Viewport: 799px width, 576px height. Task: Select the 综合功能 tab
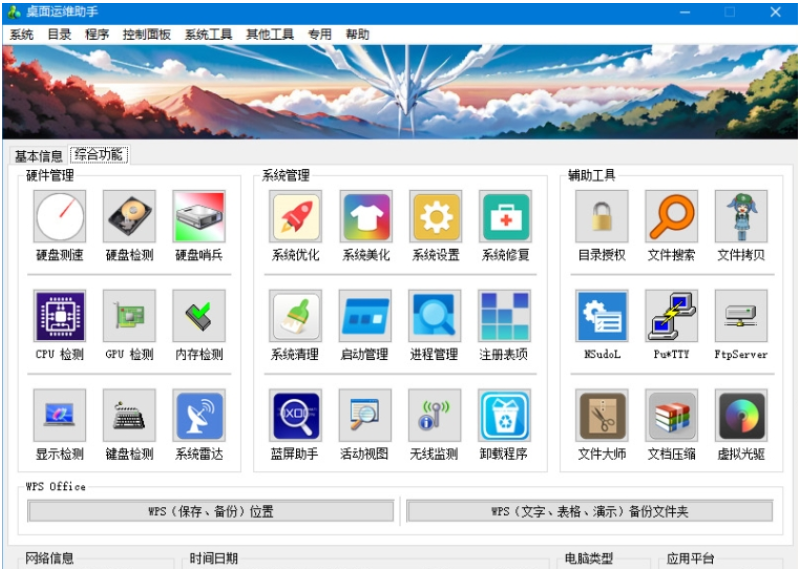click(x=99, y=154)
